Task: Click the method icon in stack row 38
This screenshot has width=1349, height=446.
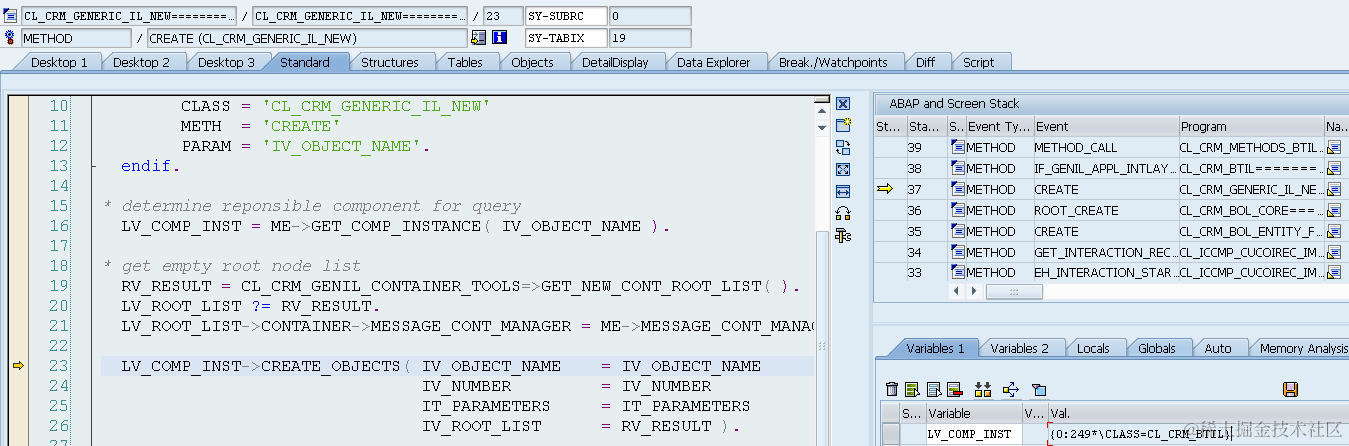Action: (x=956, y=168)
